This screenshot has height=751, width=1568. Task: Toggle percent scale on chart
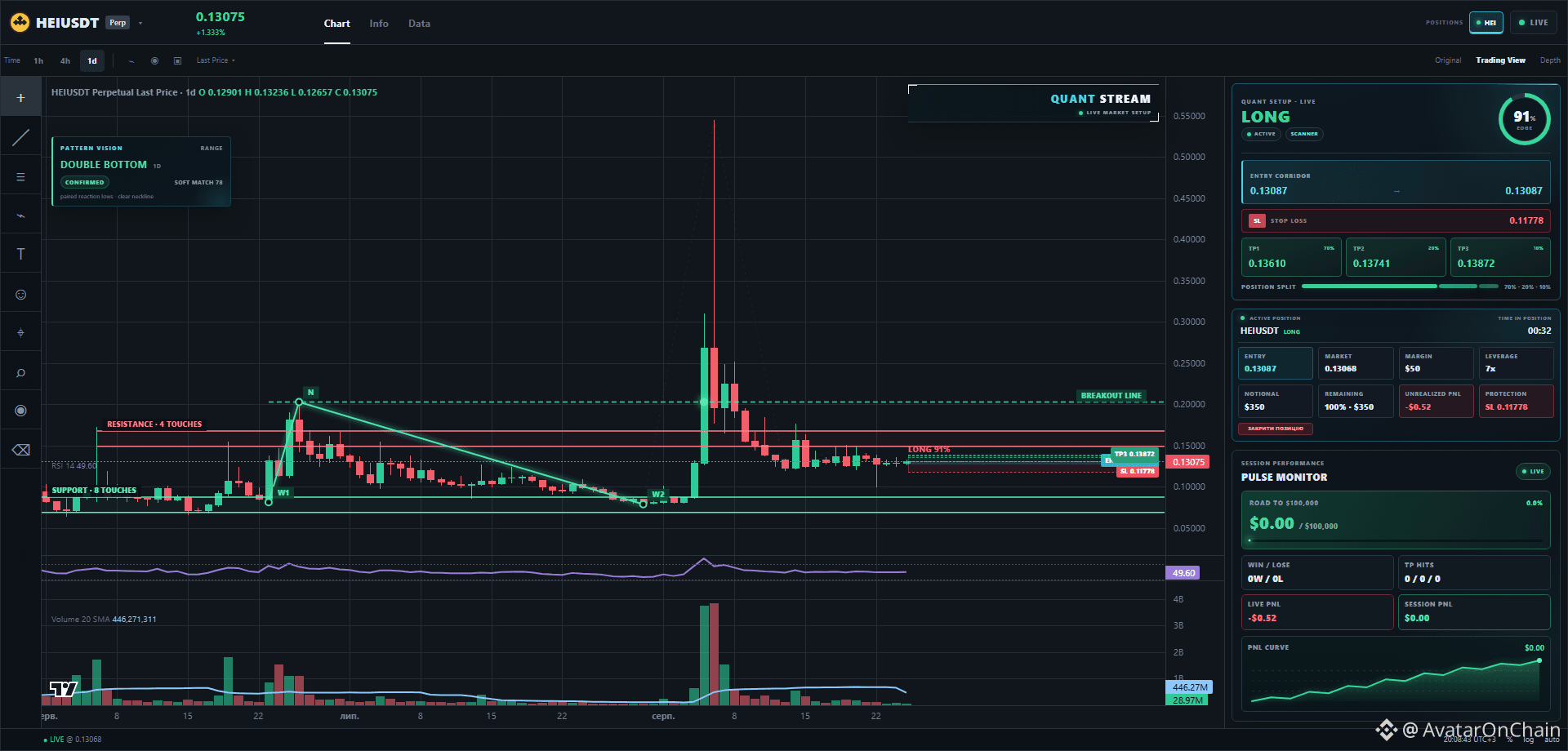click(x=1510, y=740)
